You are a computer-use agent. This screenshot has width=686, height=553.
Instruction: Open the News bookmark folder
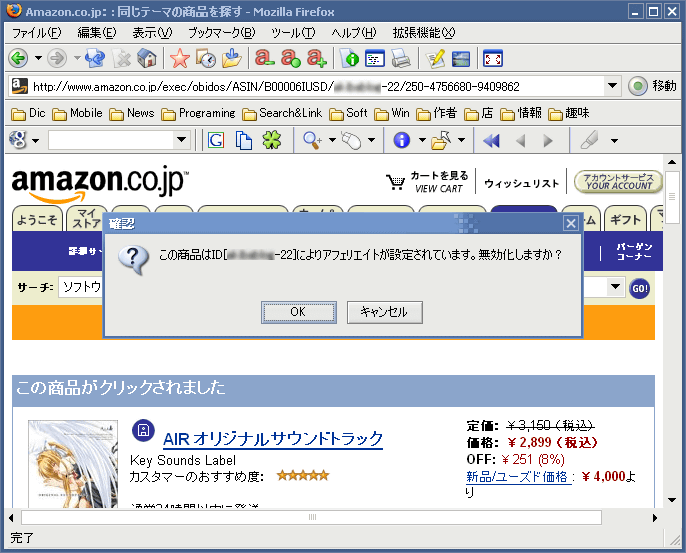tap(132, 113)
